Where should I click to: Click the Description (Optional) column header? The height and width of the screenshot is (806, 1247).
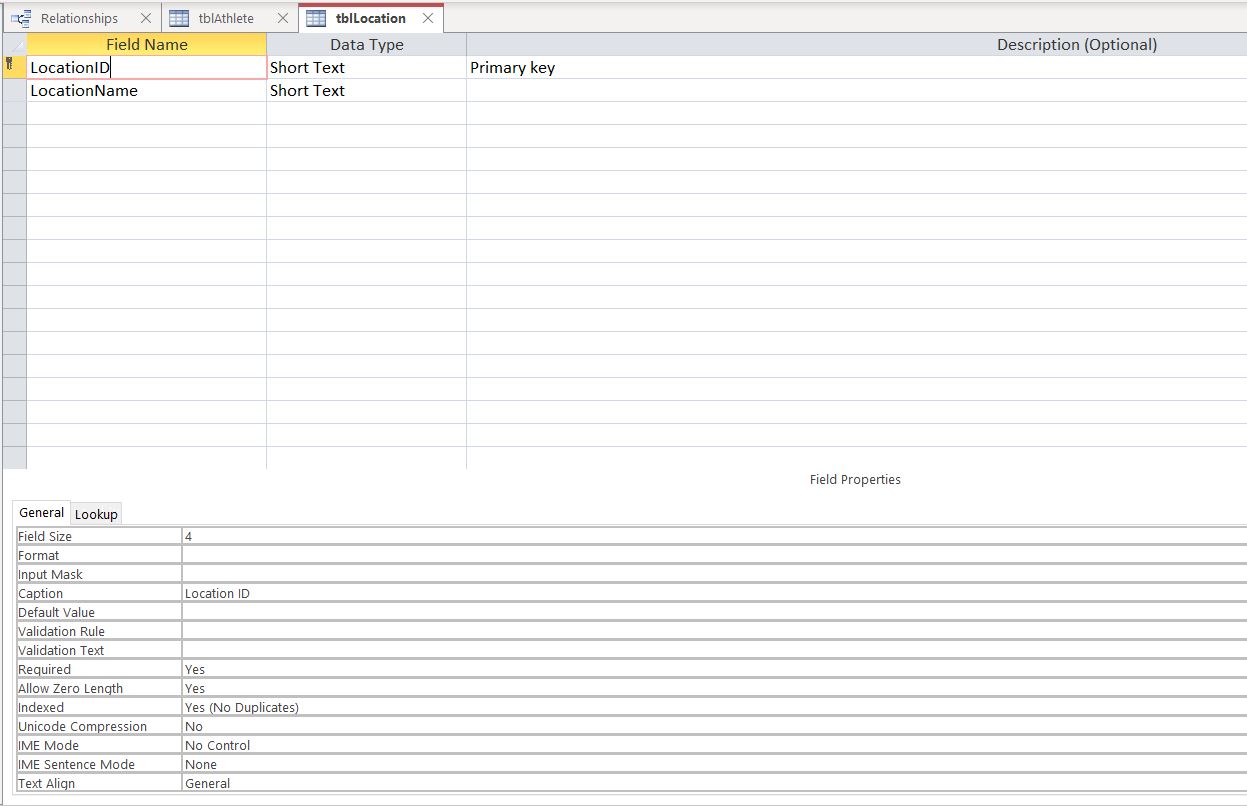pos(857,44)
